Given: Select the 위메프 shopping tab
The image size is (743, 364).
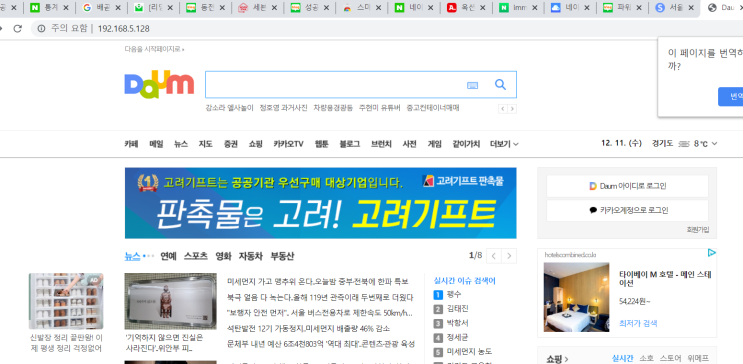Looking at the screenshot, I should (698, 359).
